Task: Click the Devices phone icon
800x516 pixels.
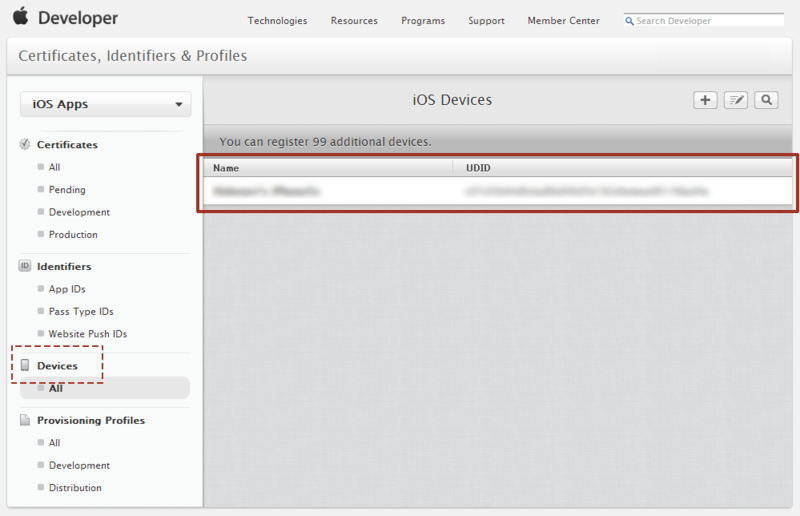Action: [24, 365]
